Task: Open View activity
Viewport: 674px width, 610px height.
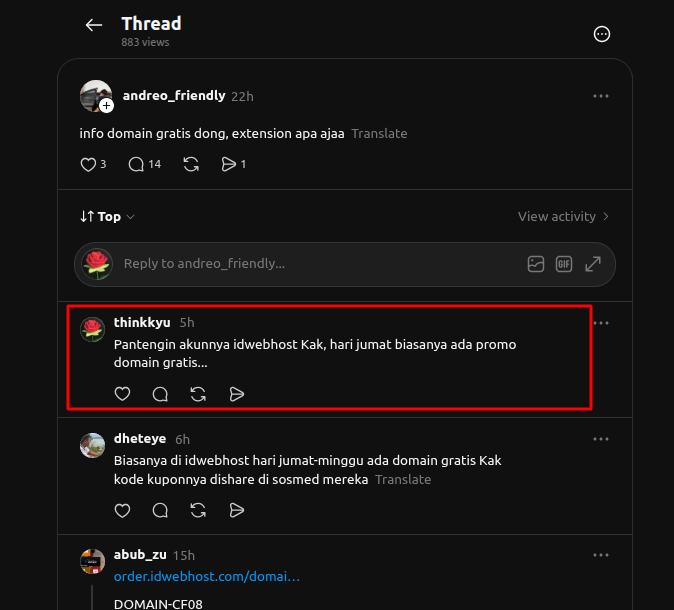Action: coord(563,216)
